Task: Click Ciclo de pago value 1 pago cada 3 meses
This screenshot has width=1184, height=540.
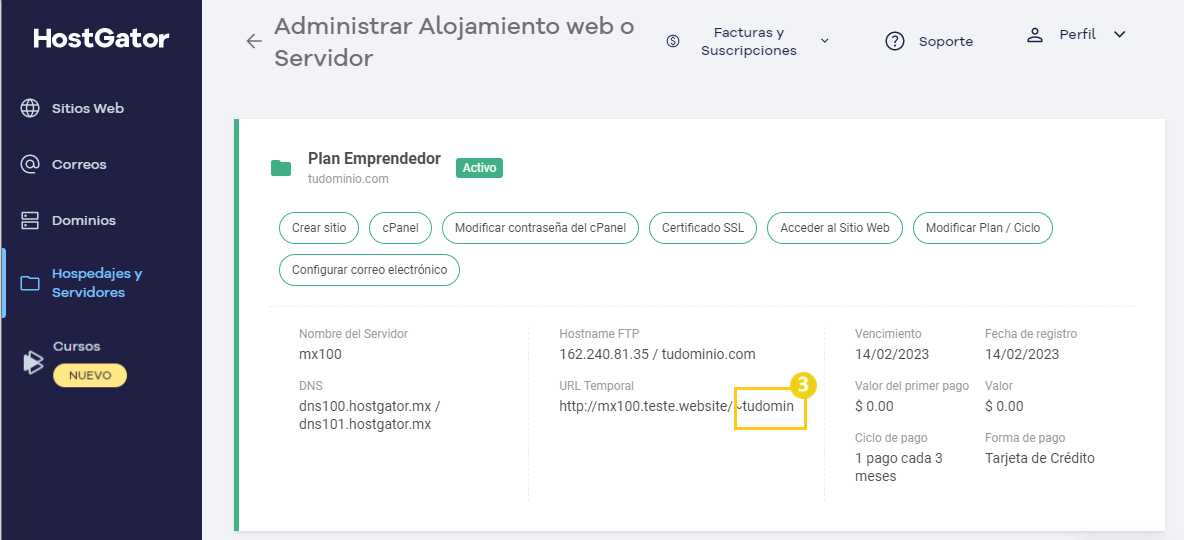Action: [899, 467]
